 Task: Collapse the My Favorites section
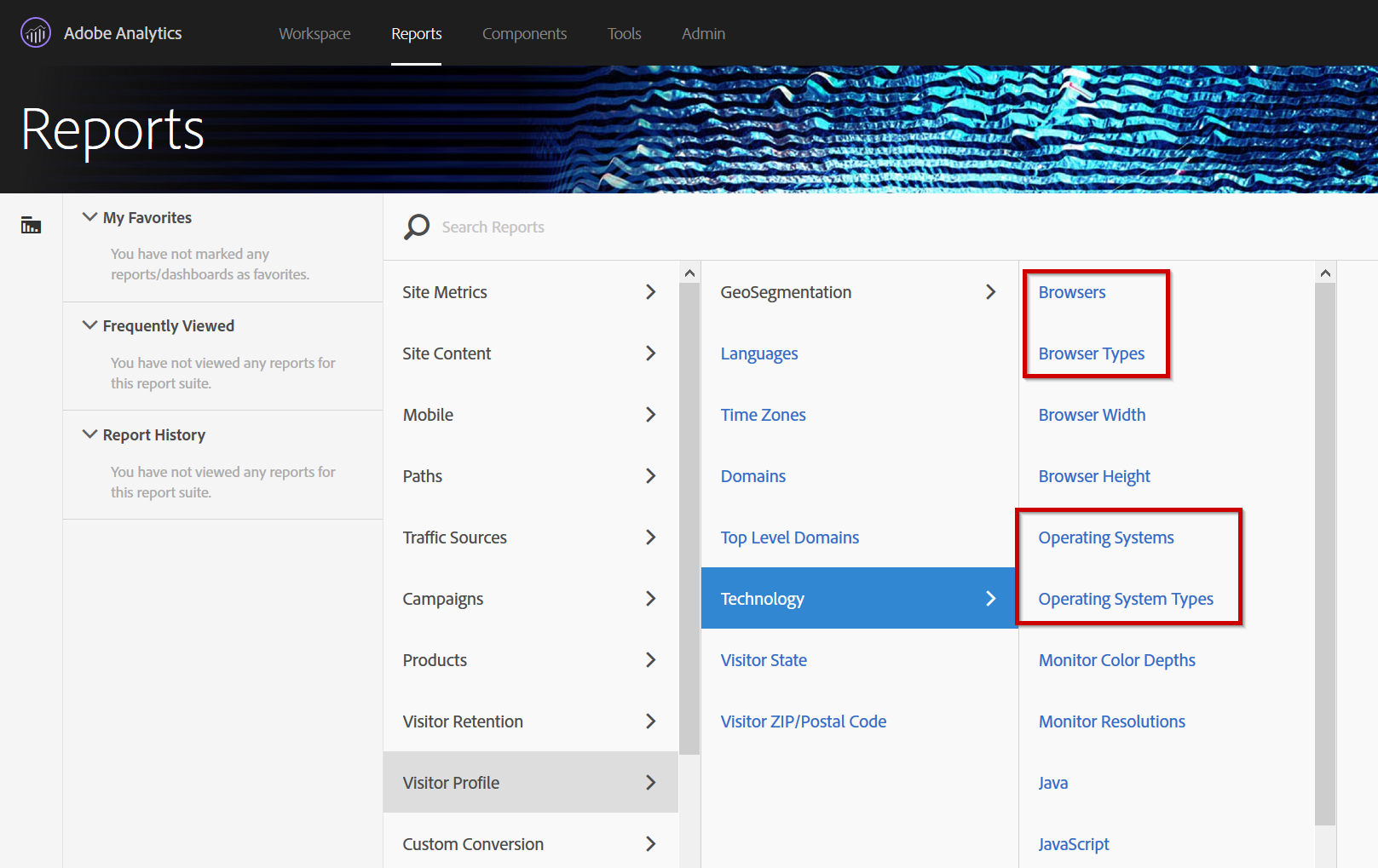[x=89, y=217]
